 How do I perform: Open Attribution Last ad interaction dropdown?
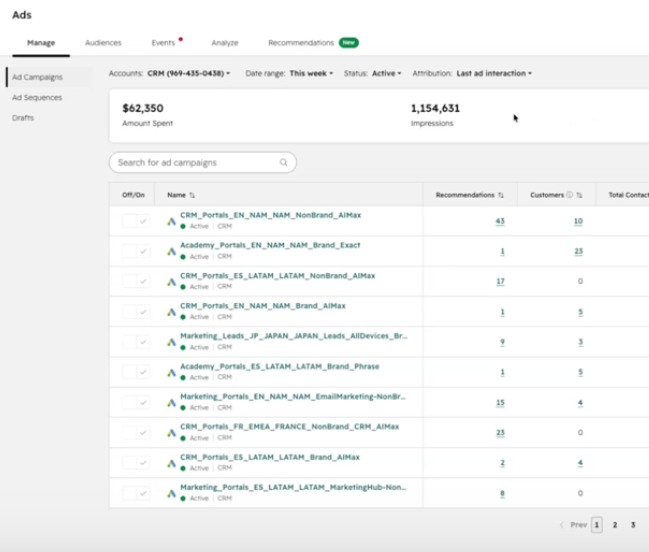(494, 73)
